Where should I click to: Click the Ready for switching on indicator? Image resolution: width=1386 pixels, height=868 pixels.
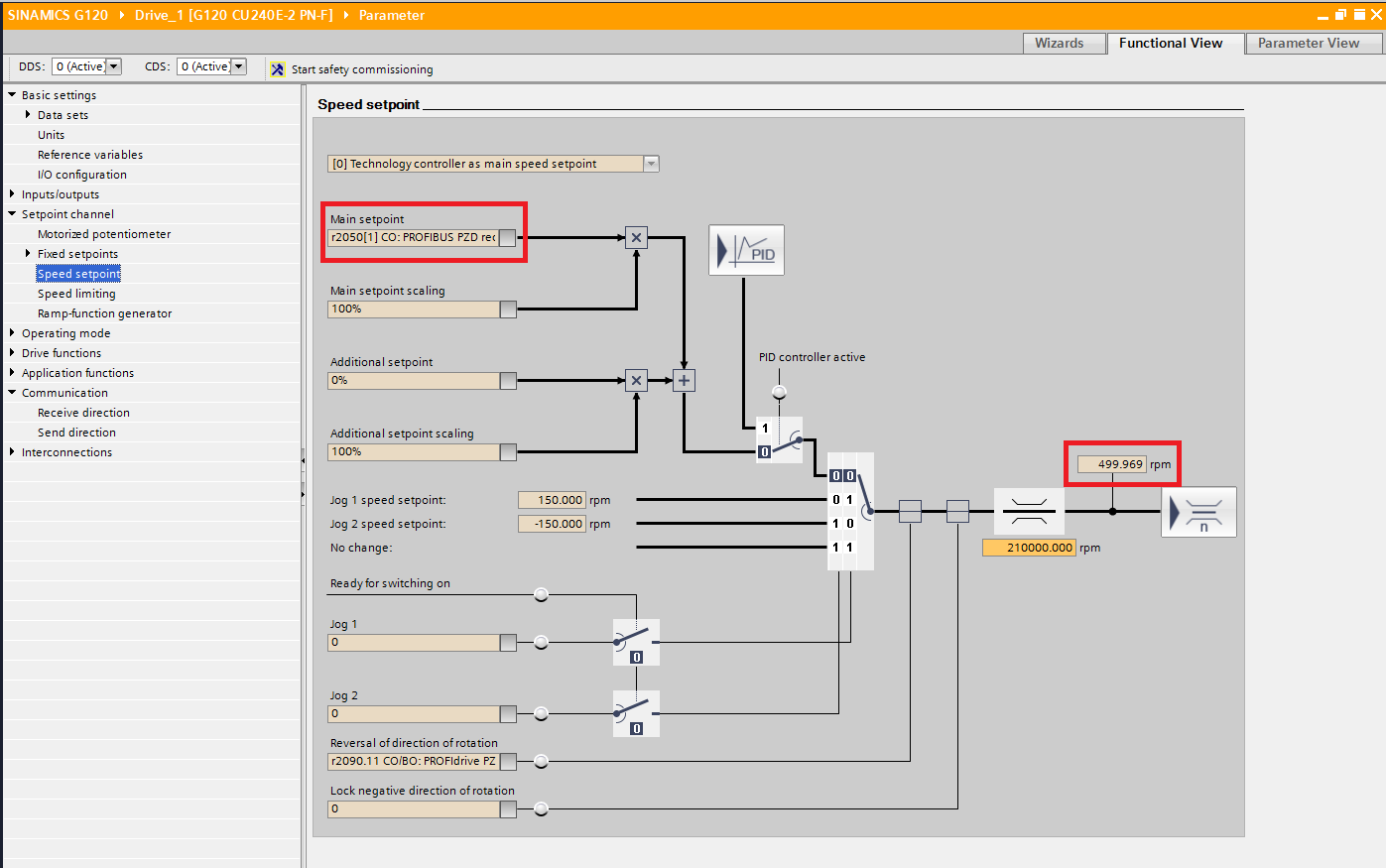tap(541, 594)
